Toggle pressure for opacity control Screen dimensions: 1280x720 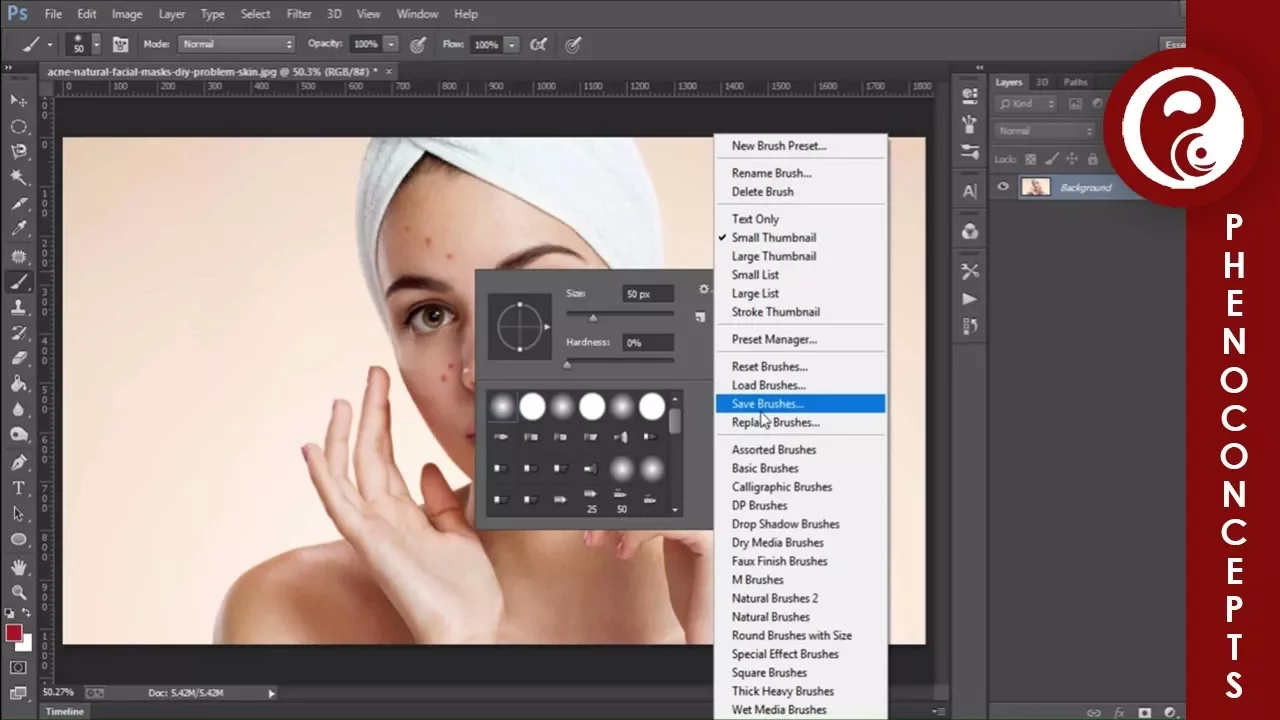(x=418, y=44)
